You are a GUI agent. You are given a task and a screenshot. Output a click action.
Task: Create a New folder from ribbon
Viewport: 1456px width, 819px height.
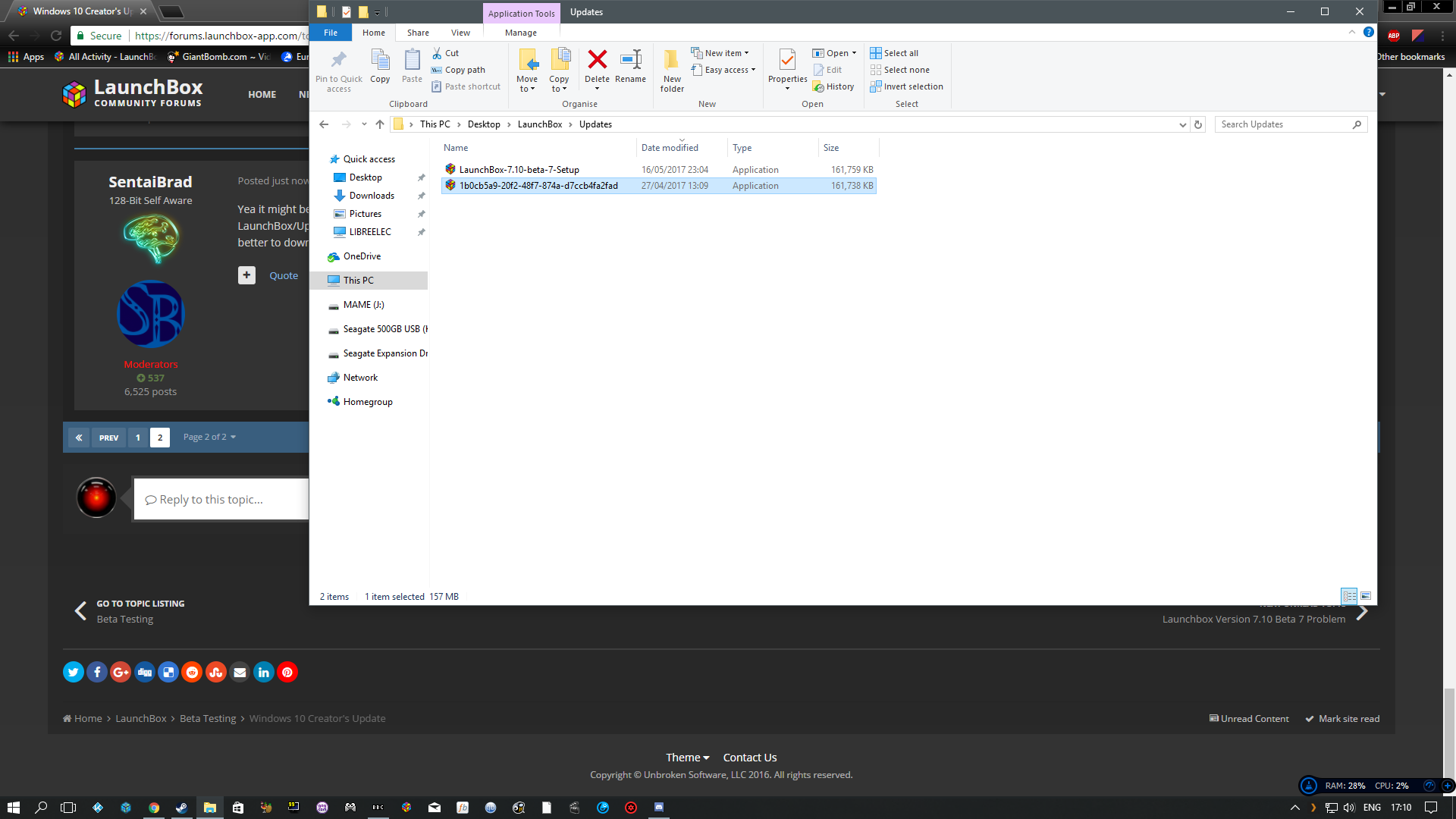672,71
